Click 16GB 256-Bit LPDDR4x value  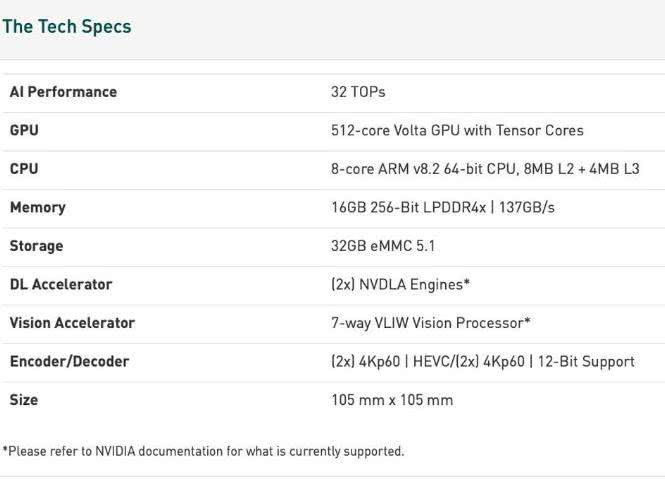(443, 207)
